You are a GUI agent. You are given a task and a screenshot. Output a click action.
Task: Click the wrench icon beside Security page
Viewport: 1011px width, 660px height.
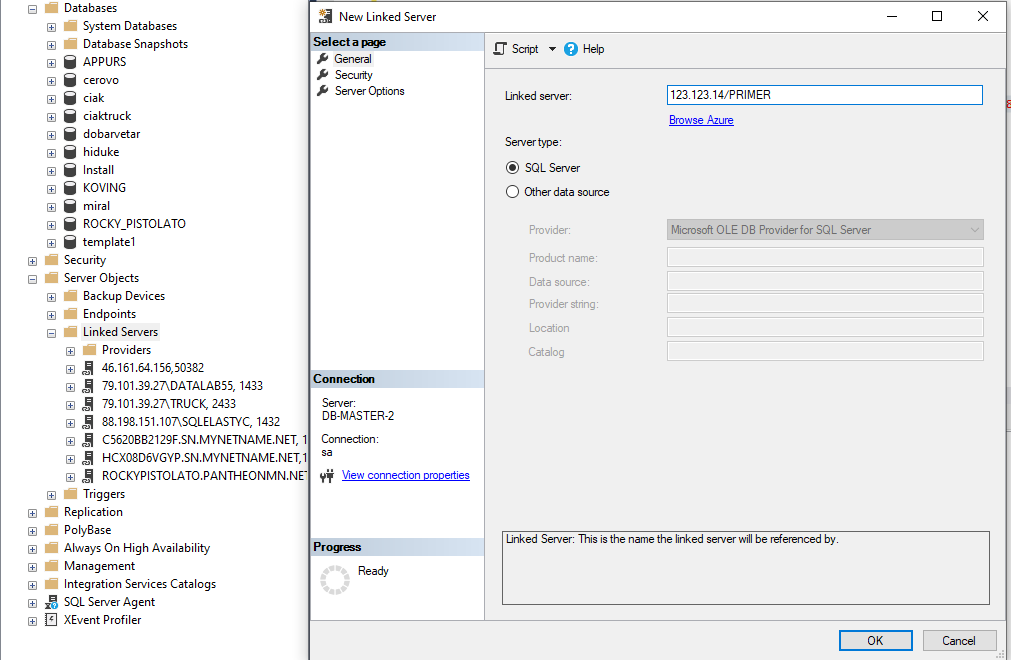tap(323, 75)
